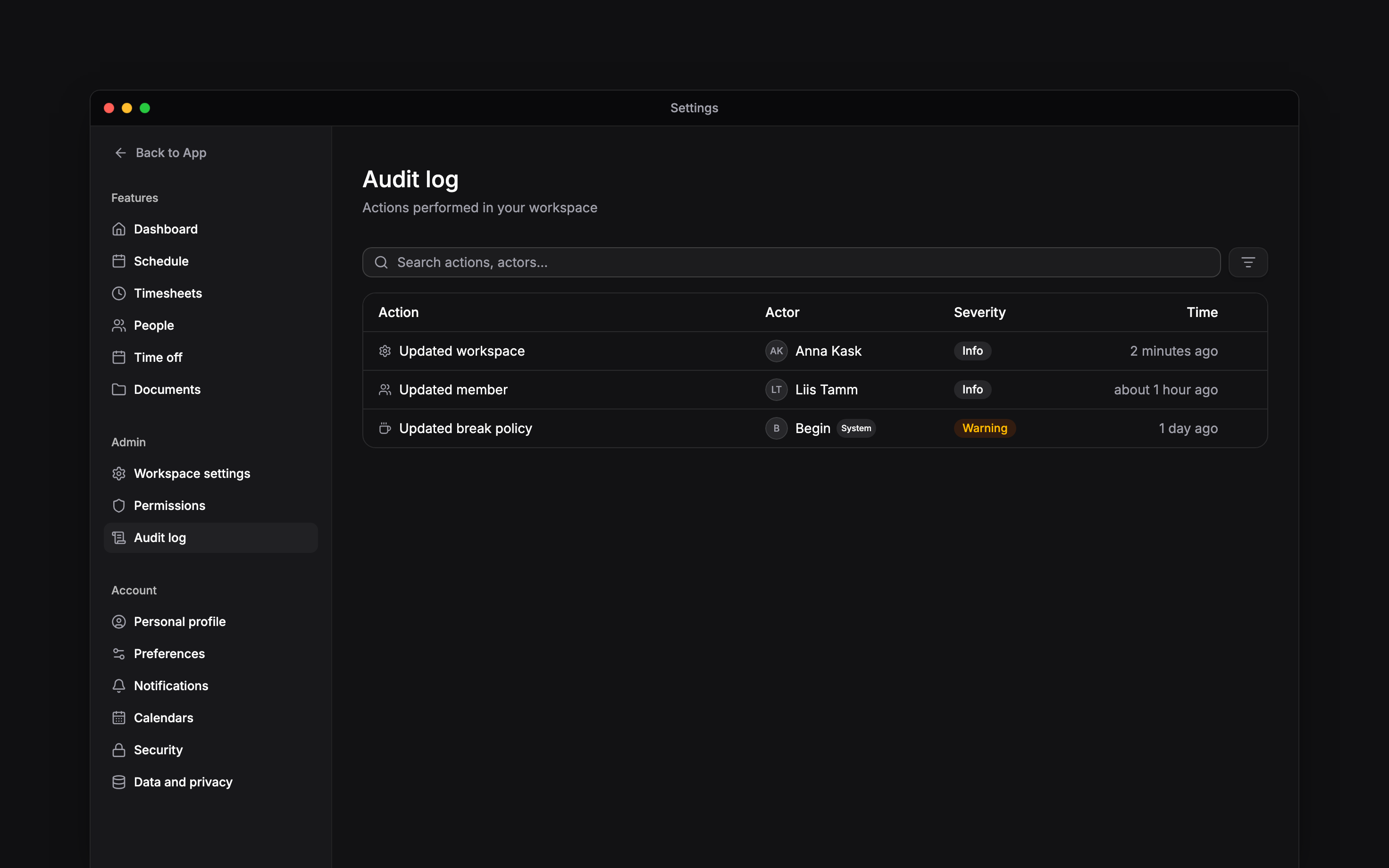Go to Dashboard in the sidebar
The image size is (1389, 868).
pyautogui.click(x=210, y=229)
